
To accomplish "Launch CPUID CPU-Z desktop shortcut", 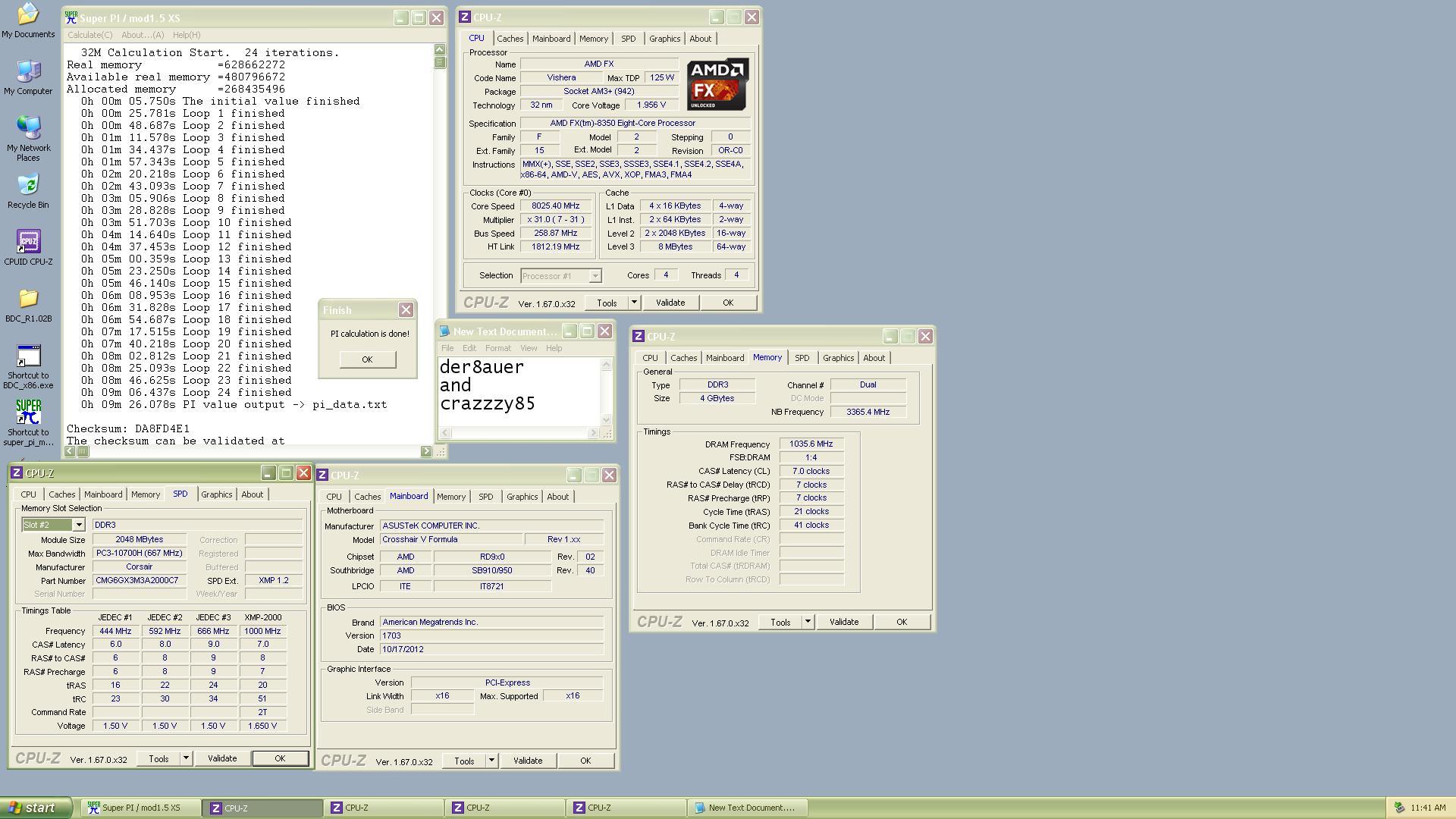I will coord(28,248).
